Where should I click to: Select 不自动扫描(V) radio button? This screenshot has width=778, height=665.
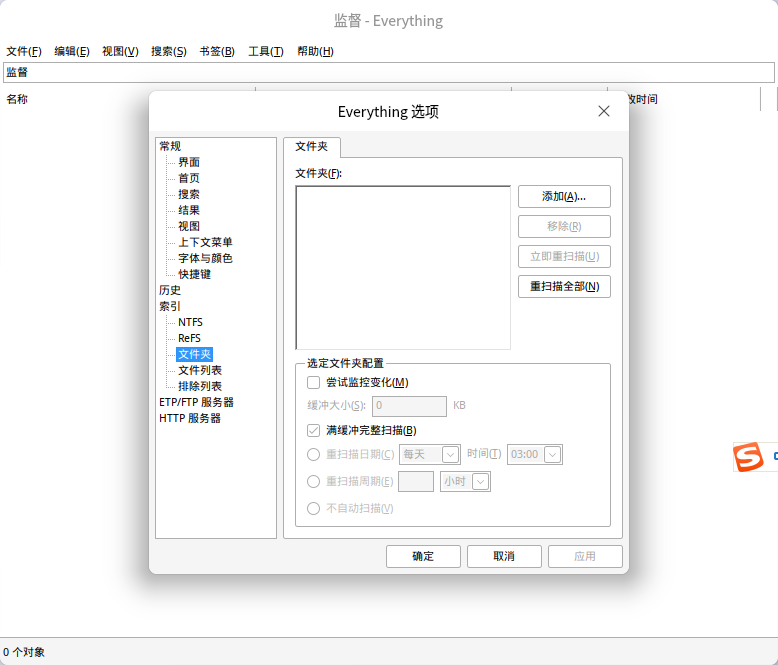[x=313, y=508]
